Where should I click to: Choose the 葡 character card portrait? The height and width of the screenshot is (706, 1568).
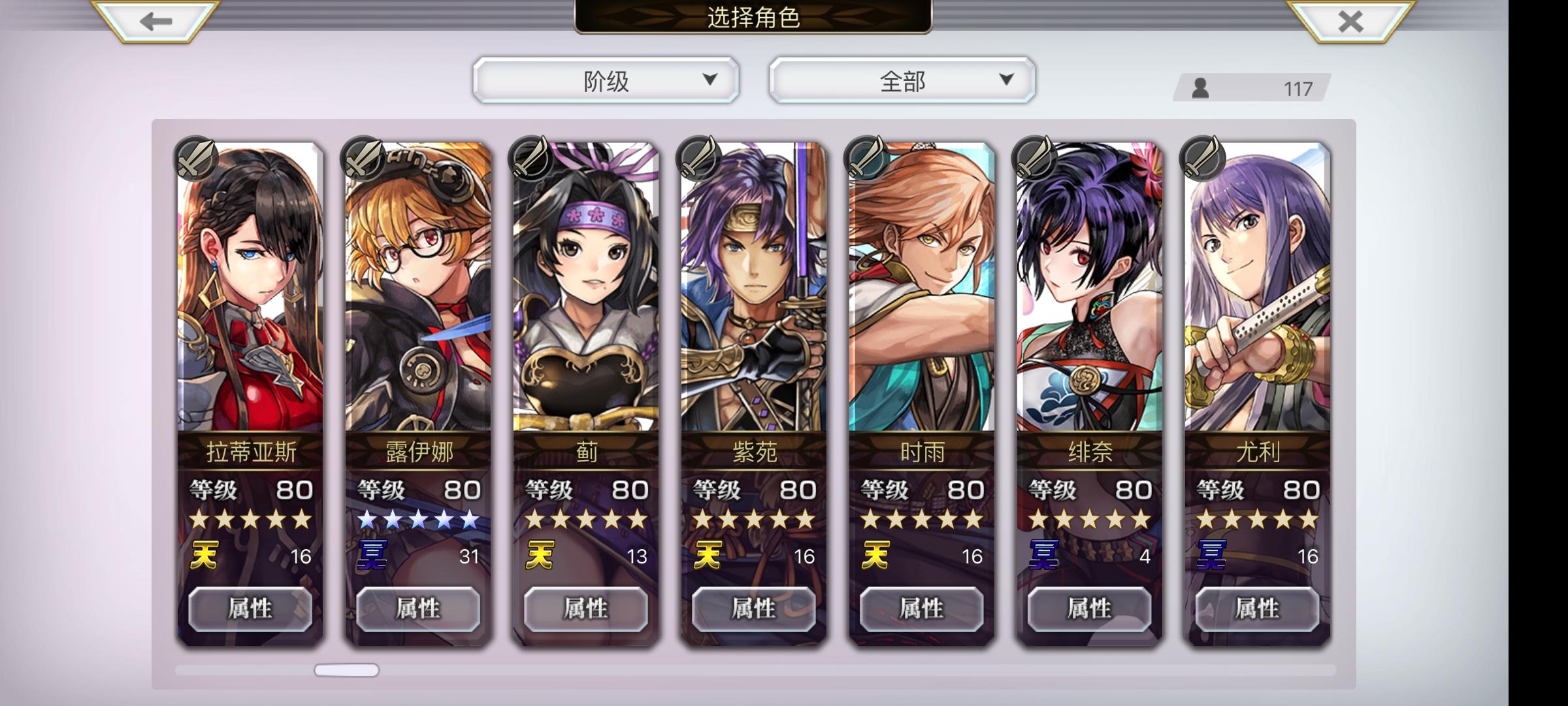click(x=586, y=288)
